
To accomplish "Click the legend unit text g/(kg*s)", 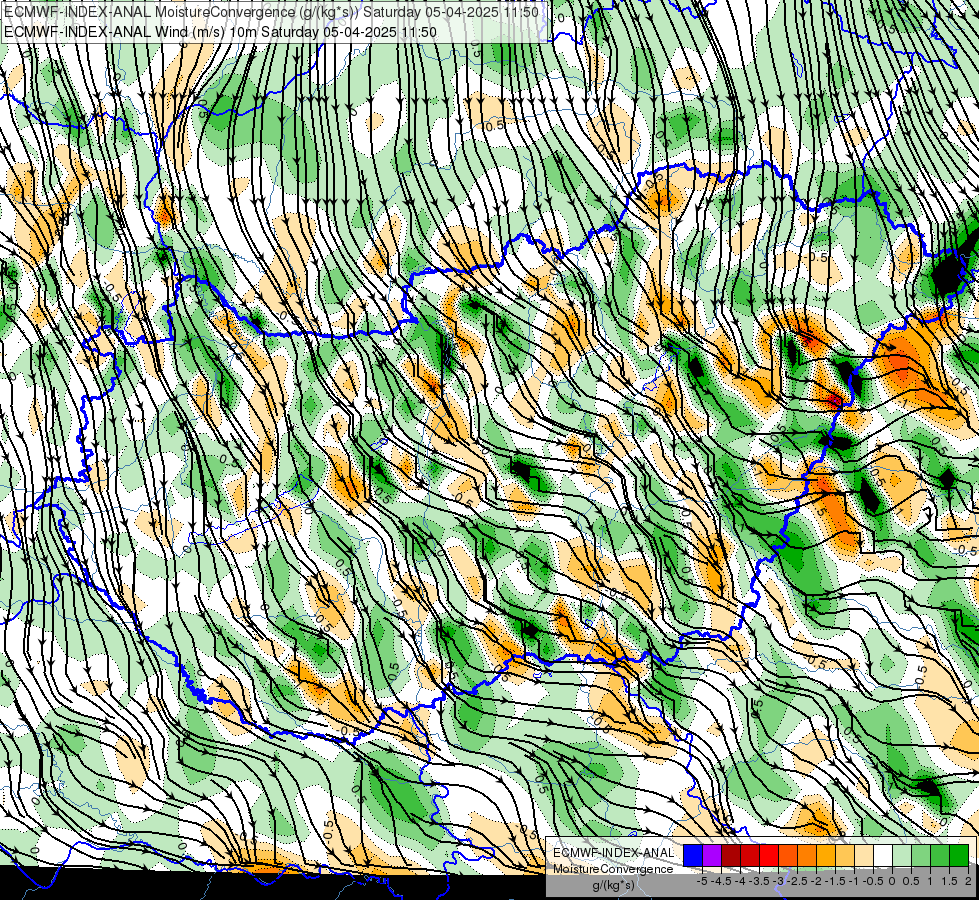I will pos(613,885).
